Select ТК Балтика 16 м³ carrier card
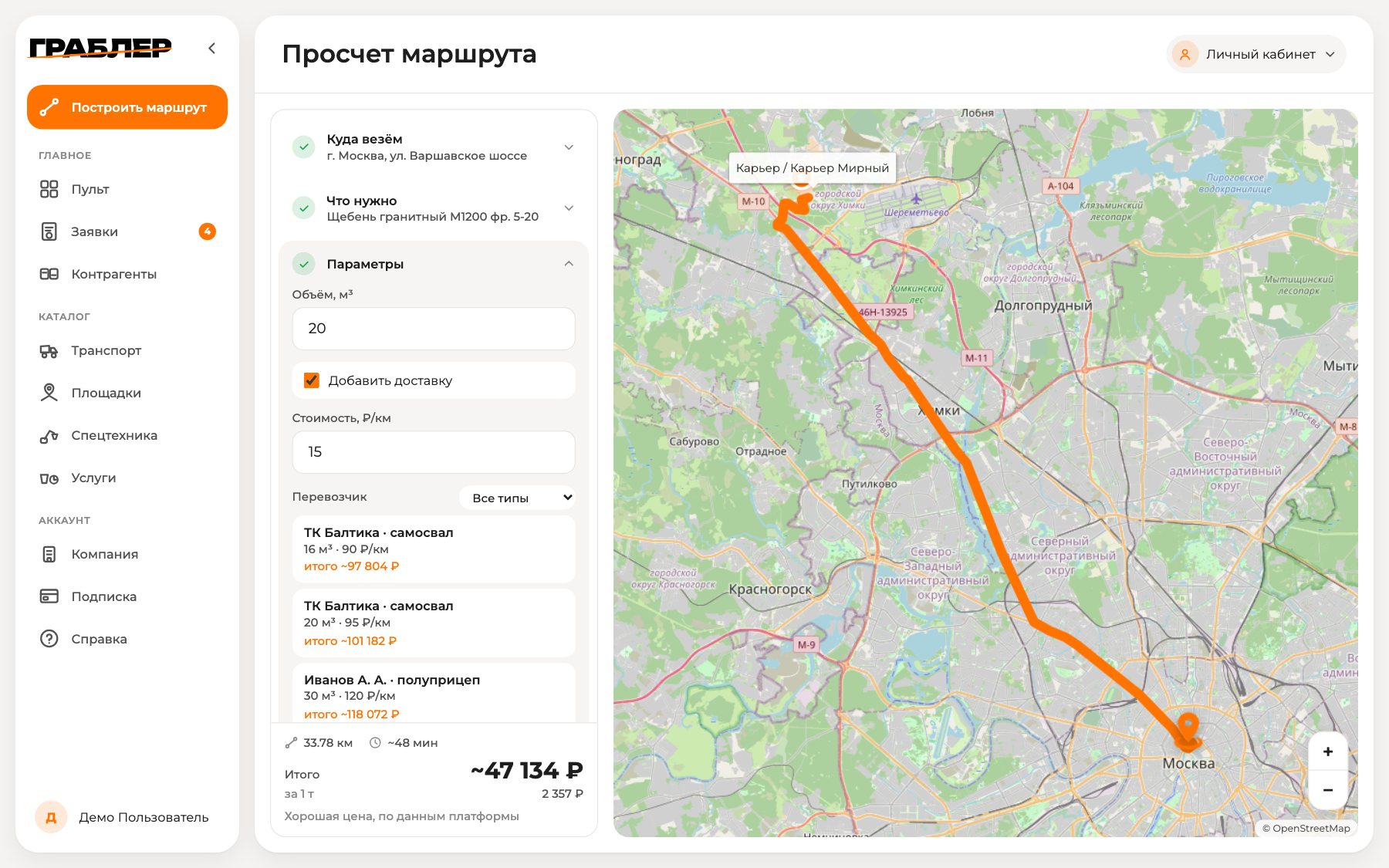The width and height of the screenshot is (1389, 868). pyautogui.click(x=434, y=549)
